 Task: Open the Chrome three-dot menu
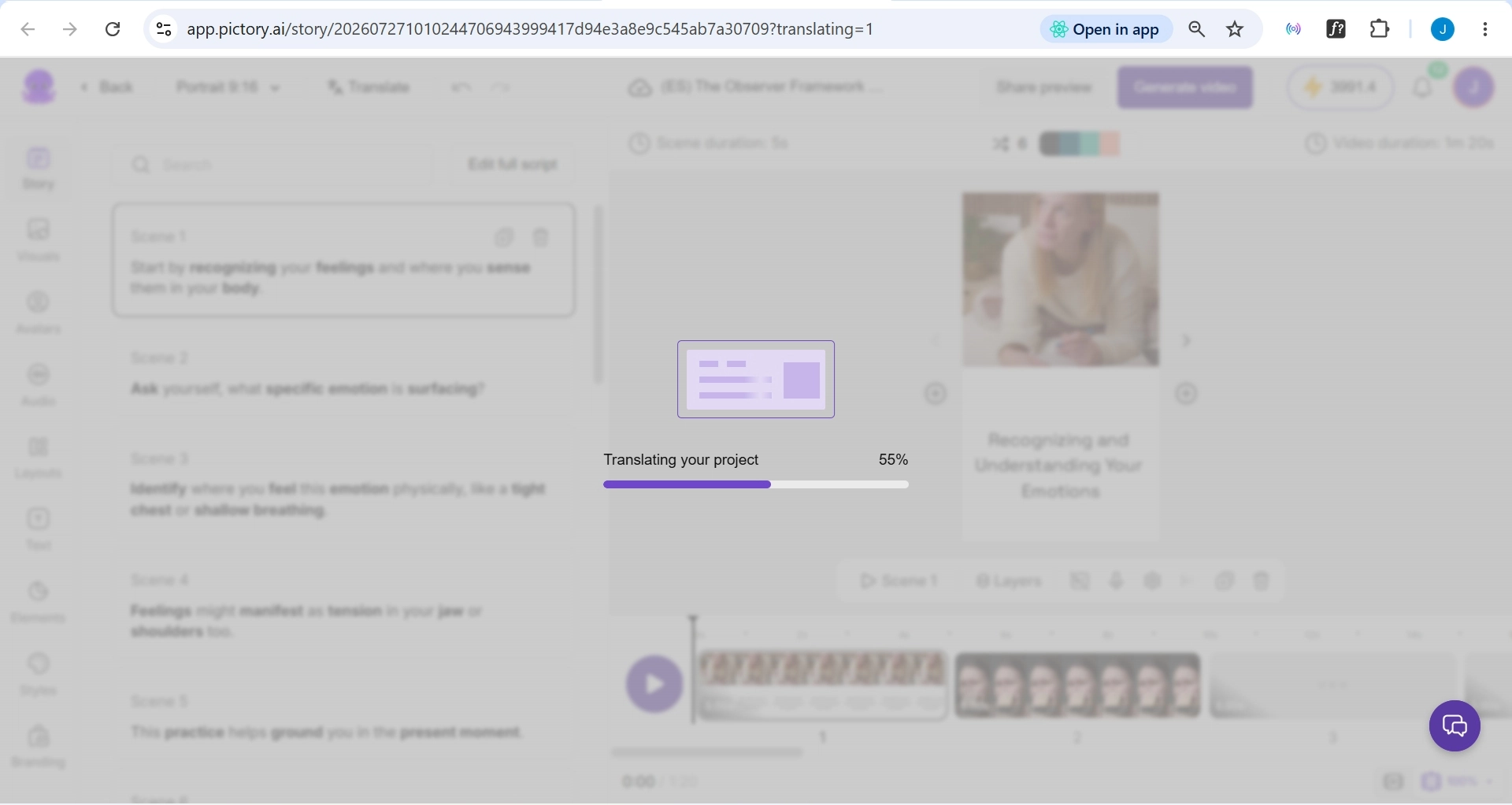[1485, 29]
